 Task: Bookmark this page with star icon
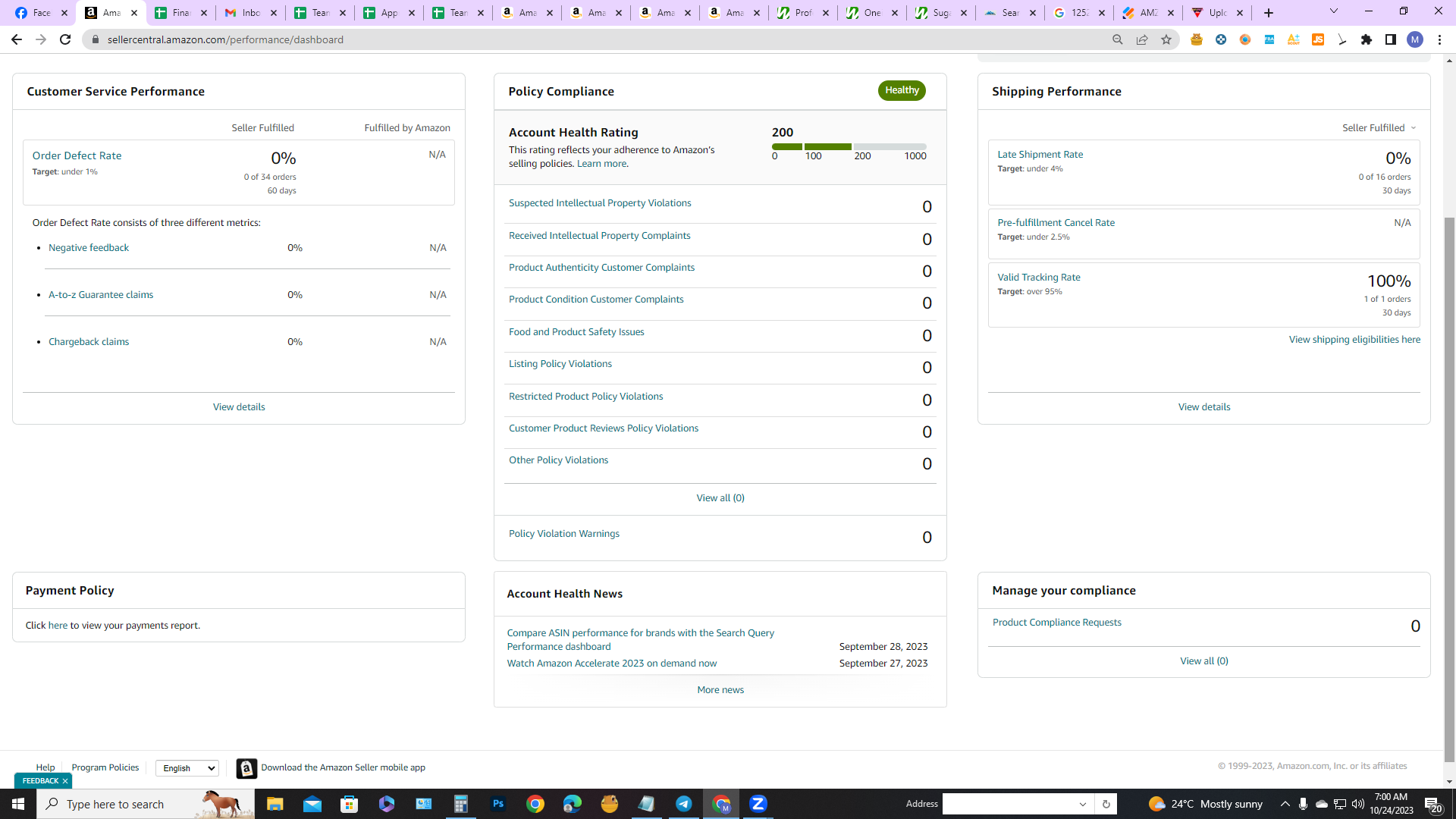pos(1166,39)
